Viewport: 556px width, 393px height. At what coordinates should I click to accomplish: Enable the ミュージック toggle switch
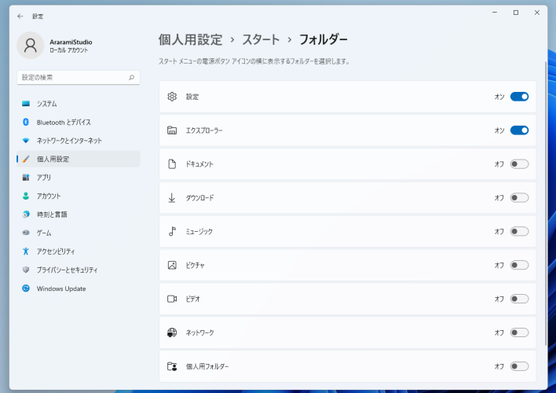point(519,231)
